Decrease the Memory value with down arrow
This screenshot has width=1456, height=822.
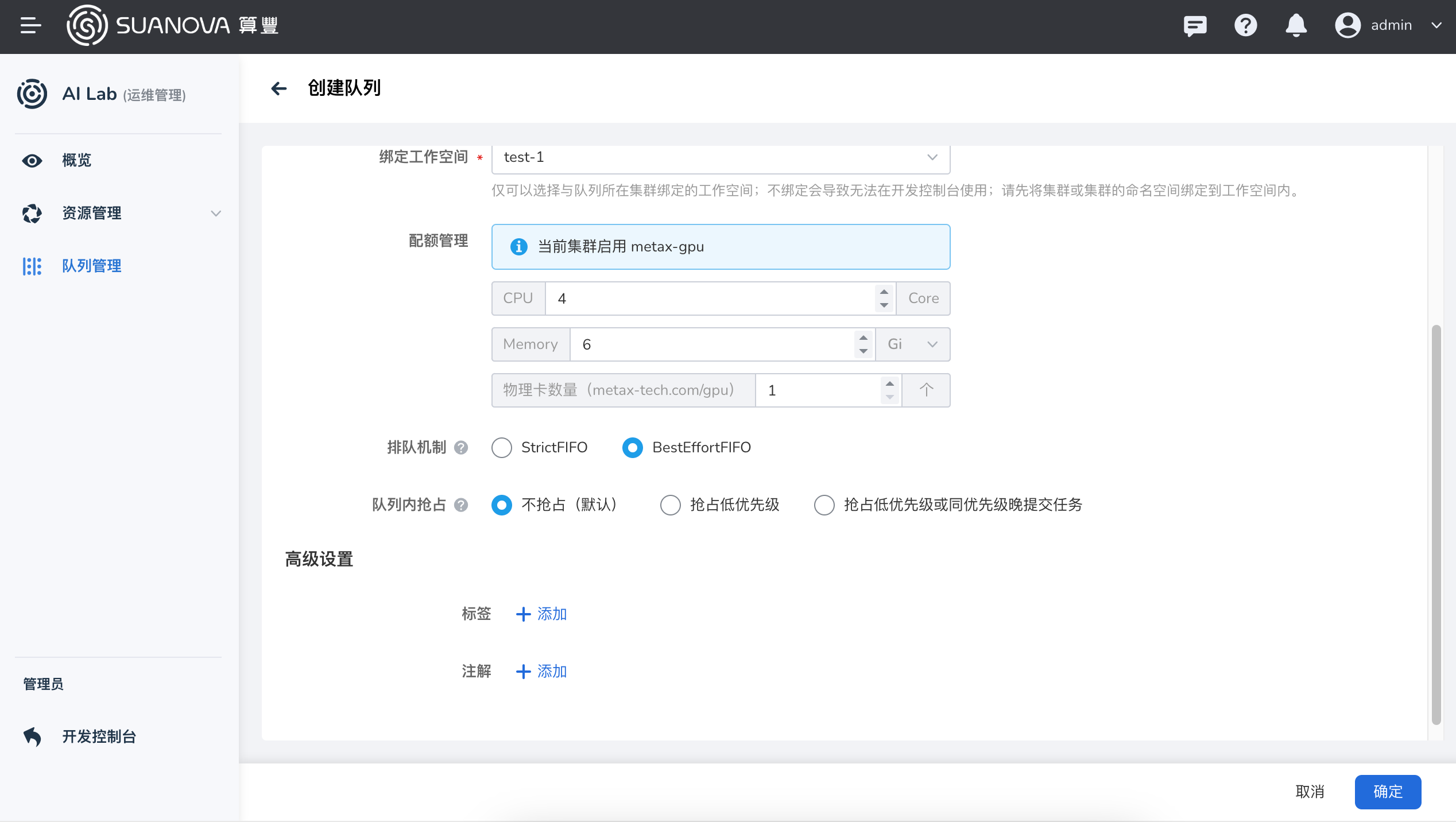tap(863, 351)
